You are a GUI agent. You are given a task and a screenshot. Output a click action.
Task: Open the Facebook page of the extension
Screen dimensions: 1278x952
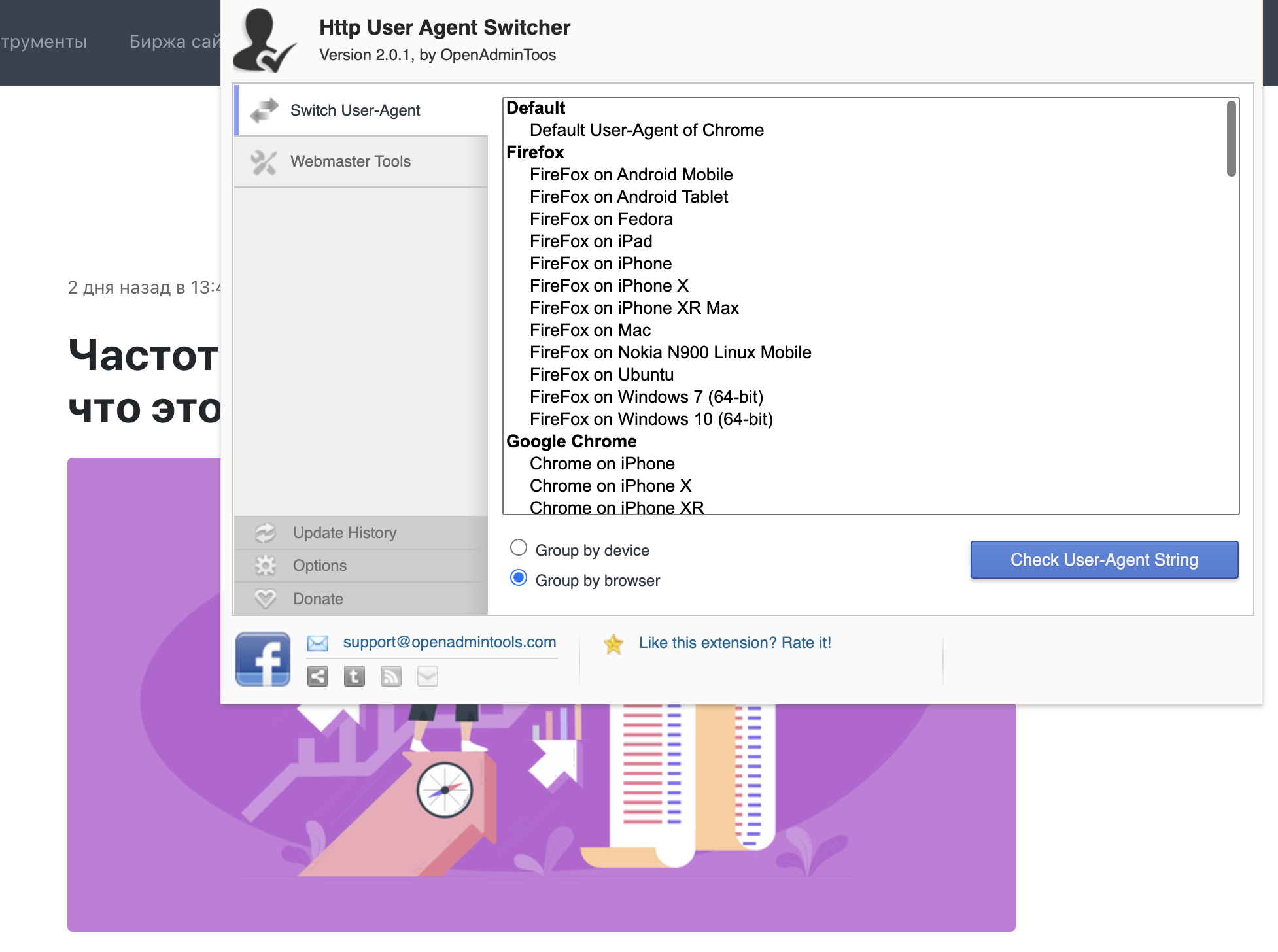tap(262, 658)
